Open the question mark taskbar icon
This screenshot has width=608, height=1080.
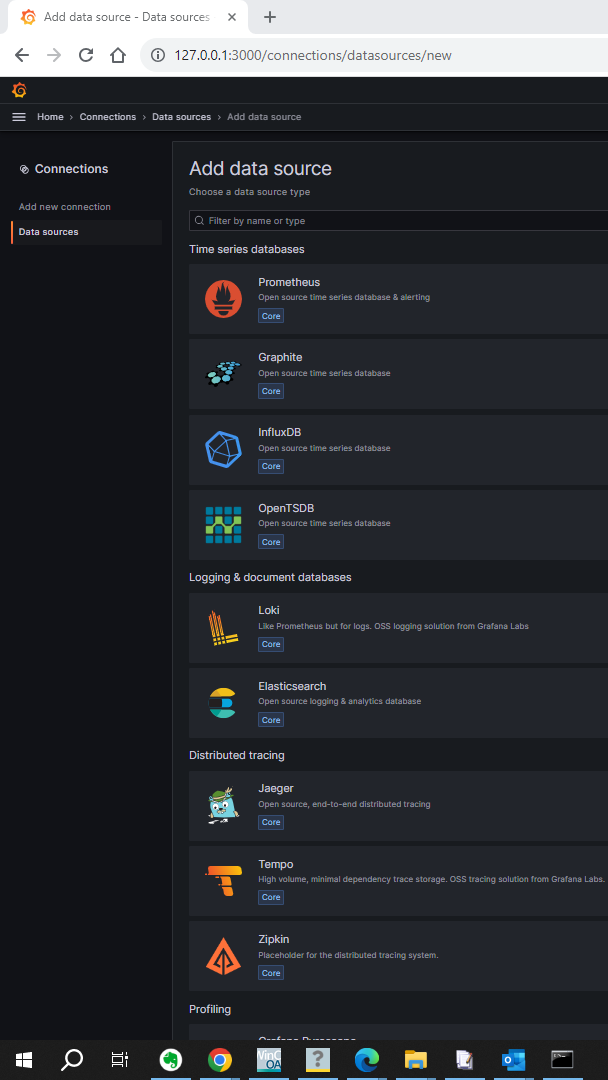317,1060
